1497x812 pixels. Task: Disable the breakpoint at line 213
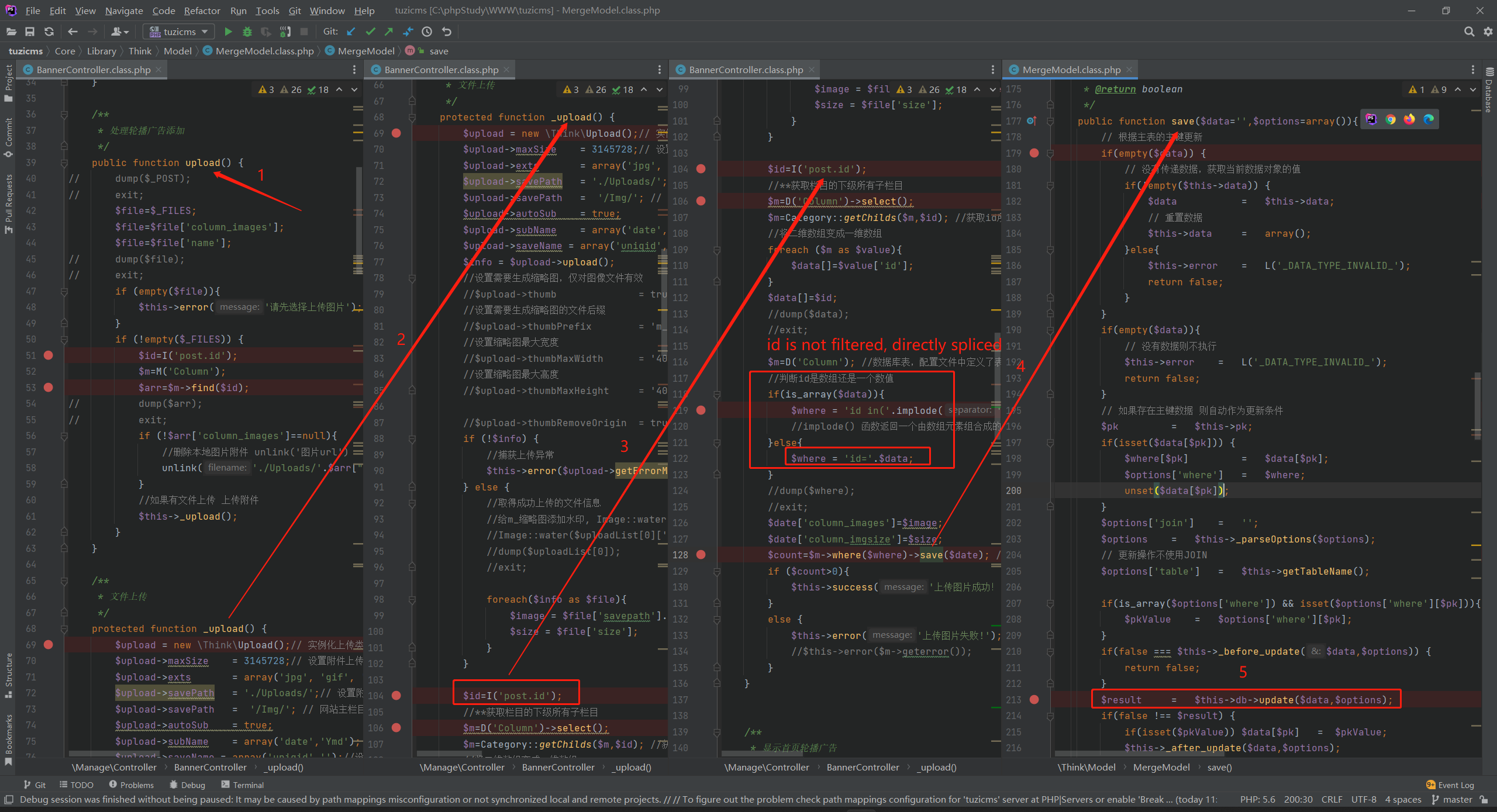point(1034,700)
